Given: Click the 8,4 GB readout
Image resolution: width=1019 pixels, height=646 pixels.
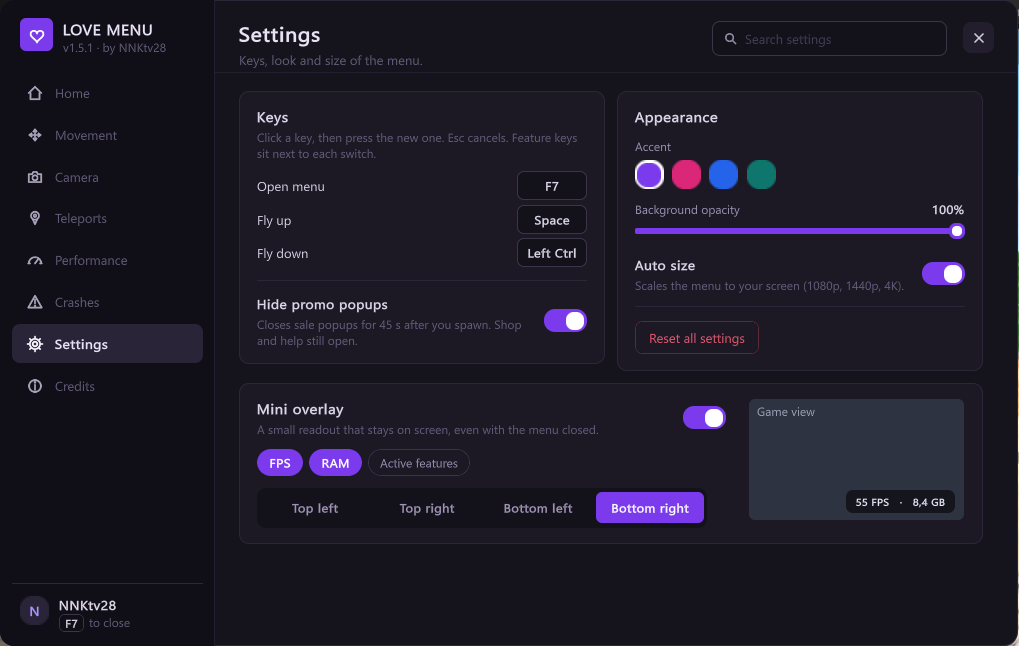Looking at the screenshot, I should pyautogui.click(x=929, y=502).
